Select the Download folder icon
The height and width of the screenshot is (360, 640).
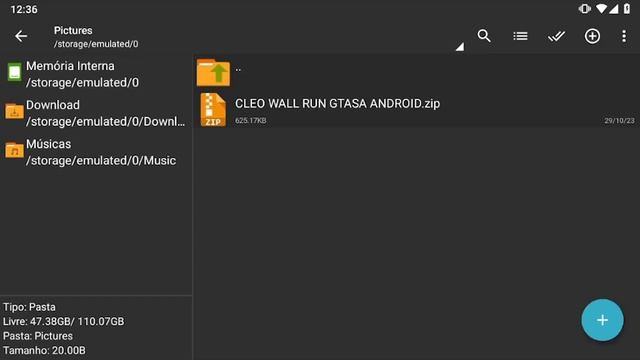point(14,111)
